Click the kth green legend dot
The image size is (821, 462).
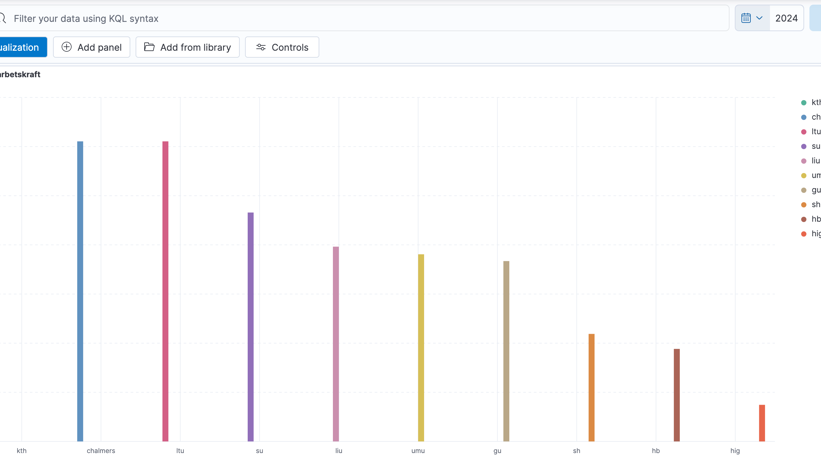(804, 103)
